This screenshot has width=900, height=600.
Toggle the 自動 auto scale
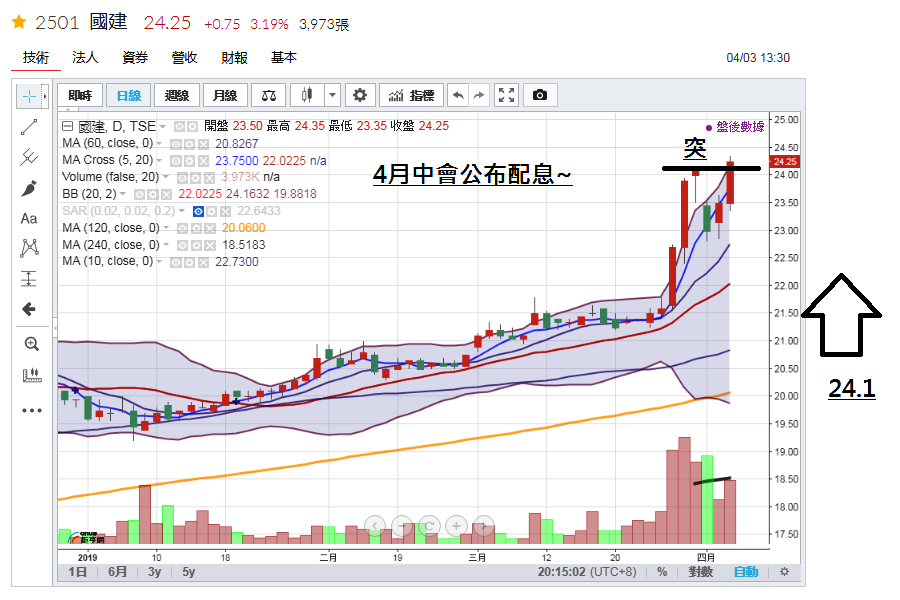tap(746, 572)
